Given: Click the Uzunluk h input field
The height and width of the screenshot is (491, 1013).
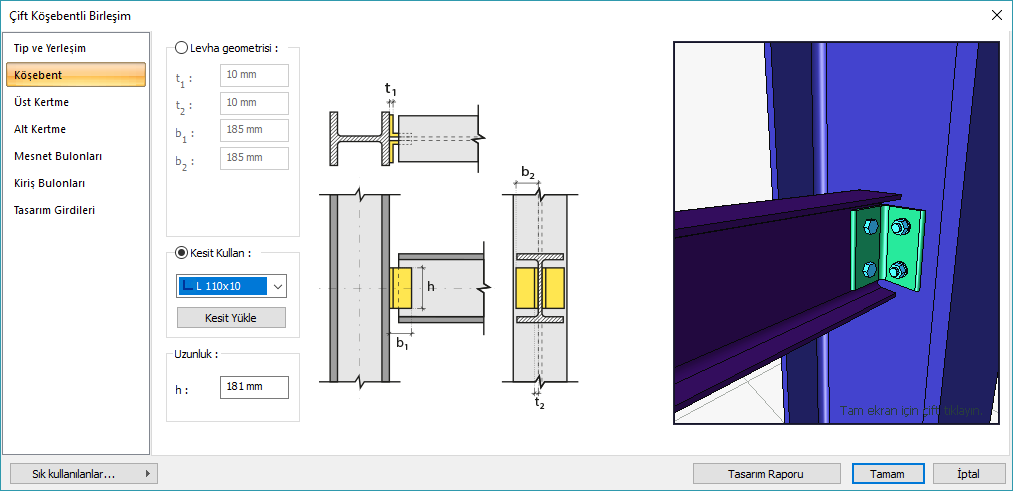Looking at the screenshot, I should (x=254, y=388).
